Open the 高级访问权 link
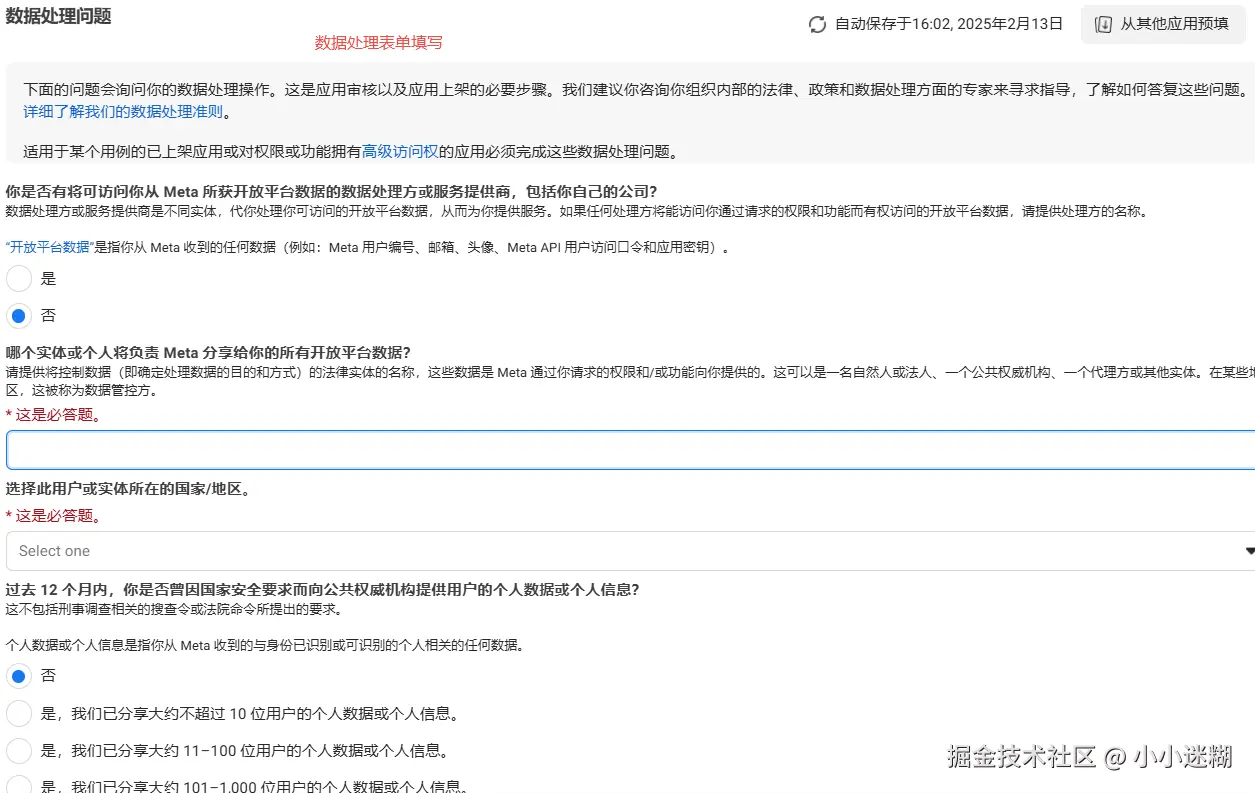The width and height of the screenshot is (1255, 793). [x=400, y=152]
